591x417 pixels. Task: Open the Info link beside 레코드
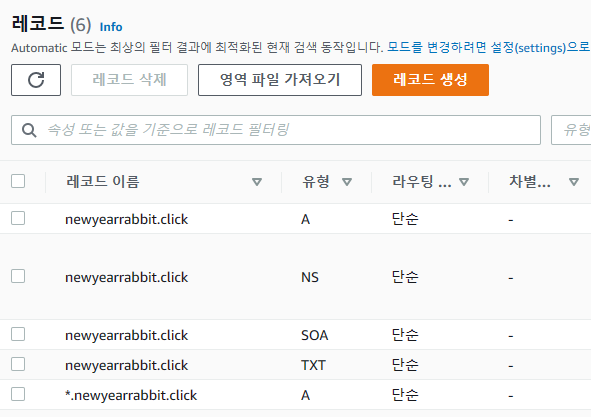click(x=111, y=27)
